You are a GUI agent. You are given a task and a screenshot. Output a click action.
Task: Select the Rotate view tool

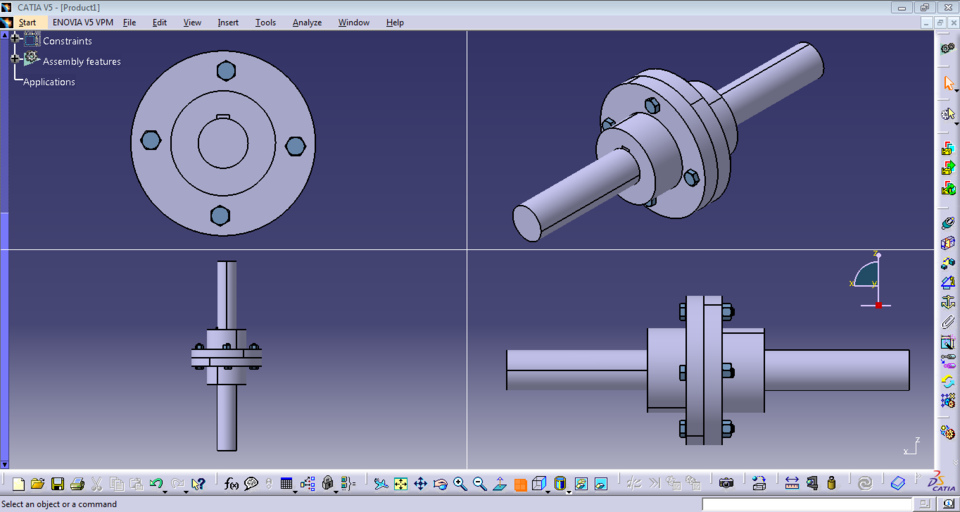click(440, 484)
